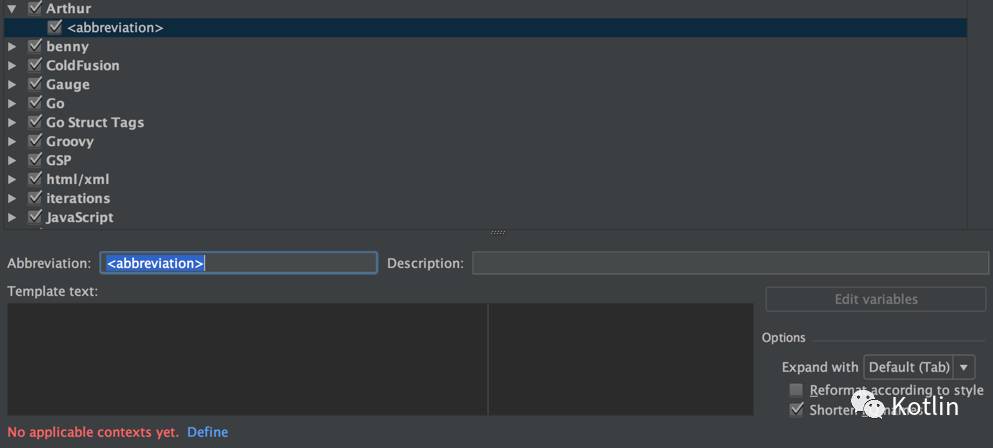993x448 pixels.
Task: Click the panel splitter grip handle
Action: [498, 233]
